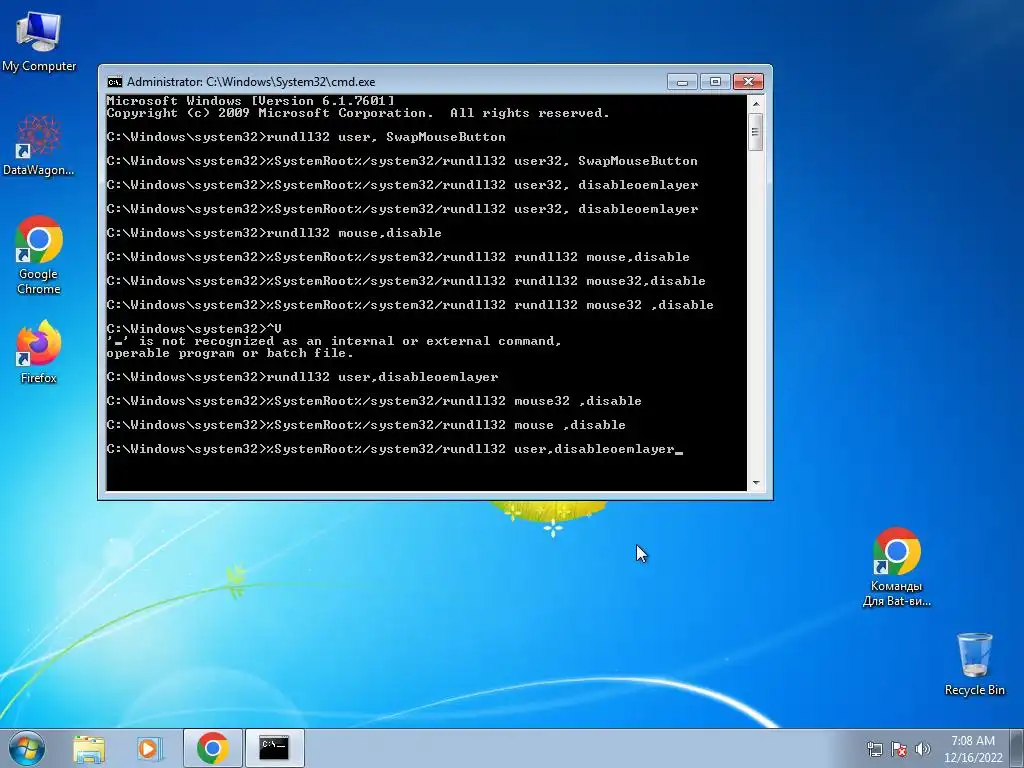Maximize the command prompt window

tap(715, 82)
